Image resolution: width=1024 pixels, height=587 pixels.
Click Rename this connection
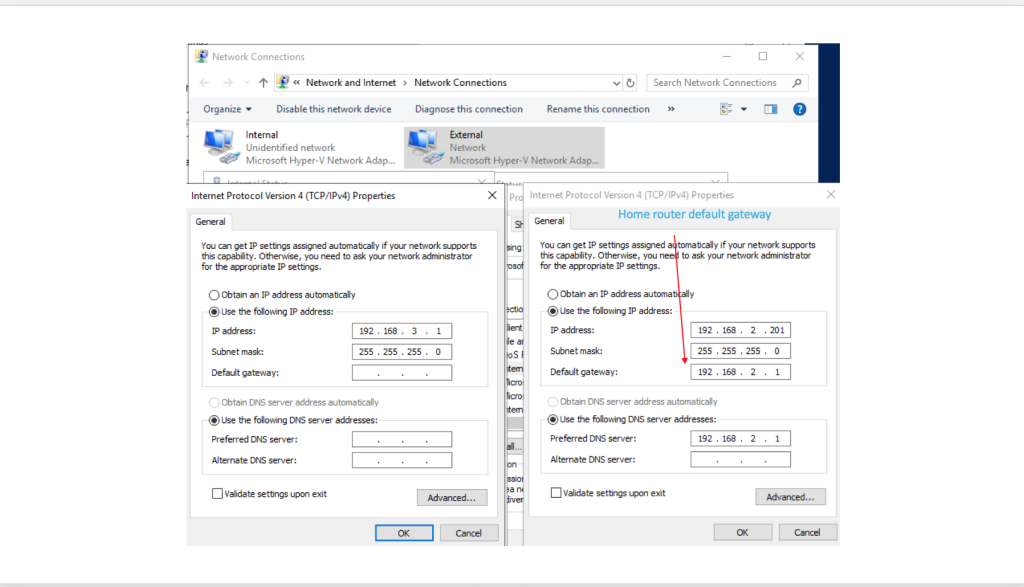(598, 109)
